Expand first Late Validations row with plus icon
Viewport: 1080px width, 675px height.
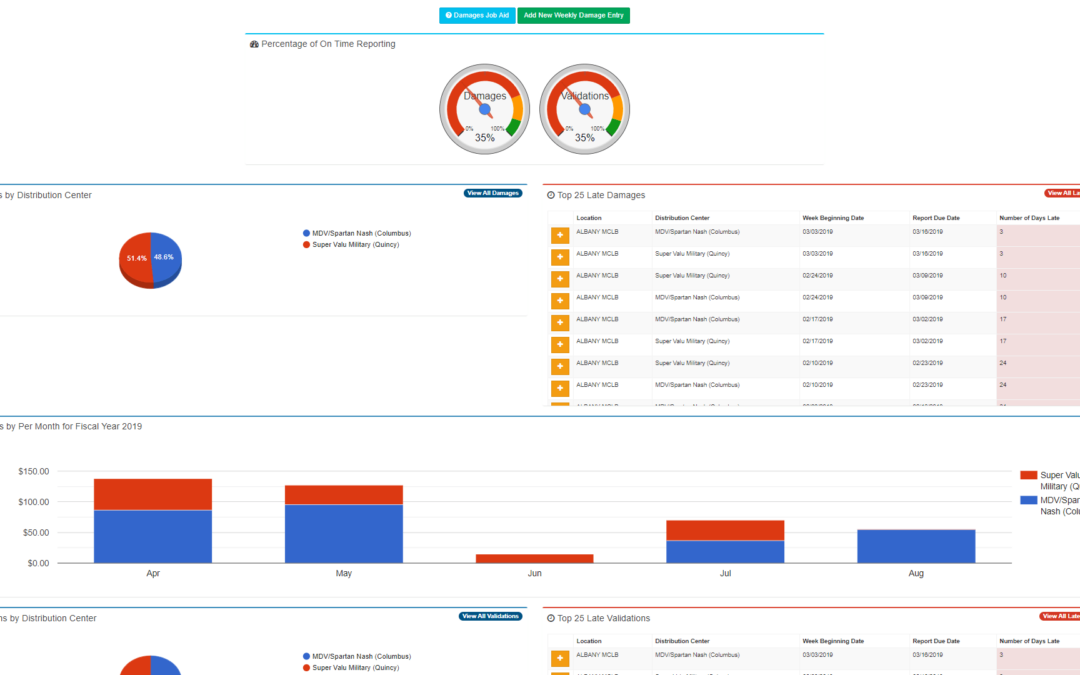[x=560, y=658]
